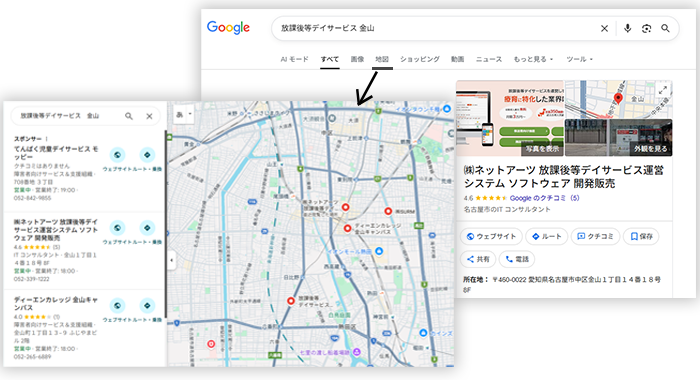The image size is (700, 380).
Task: Open website icon for ディーエンカレッジ listing
Action: tap(117, 306)
